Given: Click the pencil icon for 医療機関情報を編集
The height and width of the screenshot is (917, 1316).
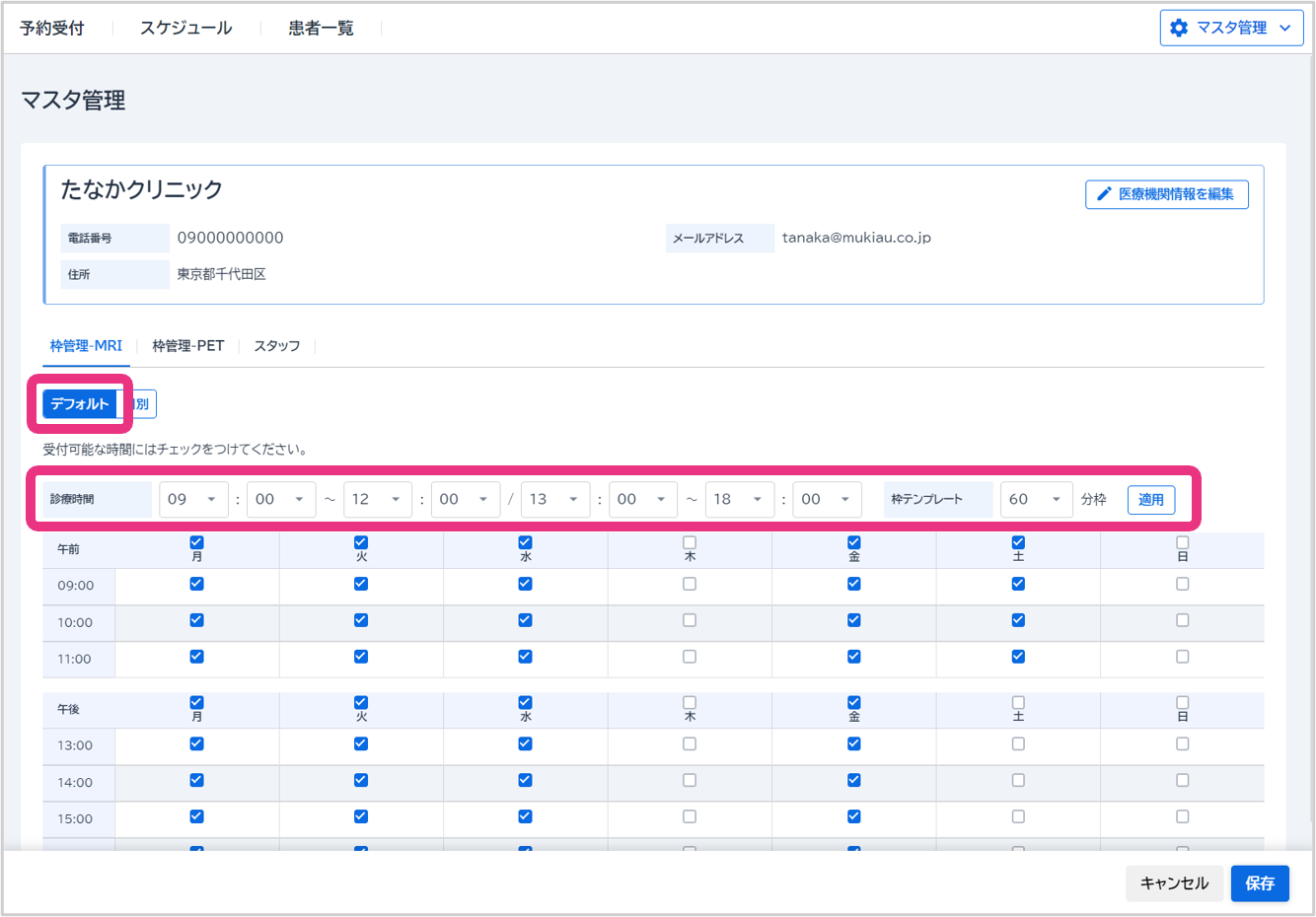Looking at the screenshot, I should tap(1104, 194).
